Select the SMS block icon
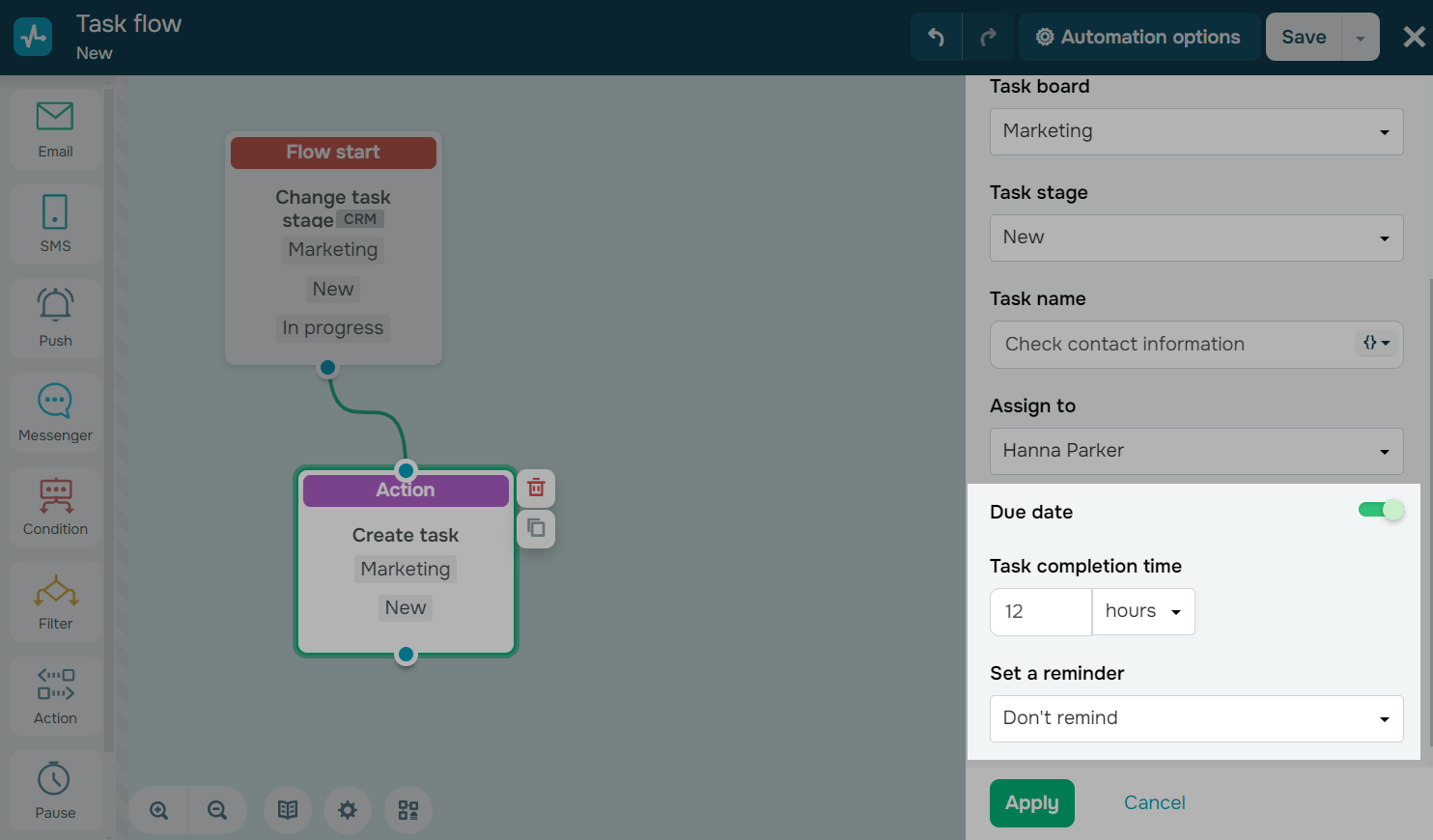1433x840 pixels. click(x=55, y=224)
